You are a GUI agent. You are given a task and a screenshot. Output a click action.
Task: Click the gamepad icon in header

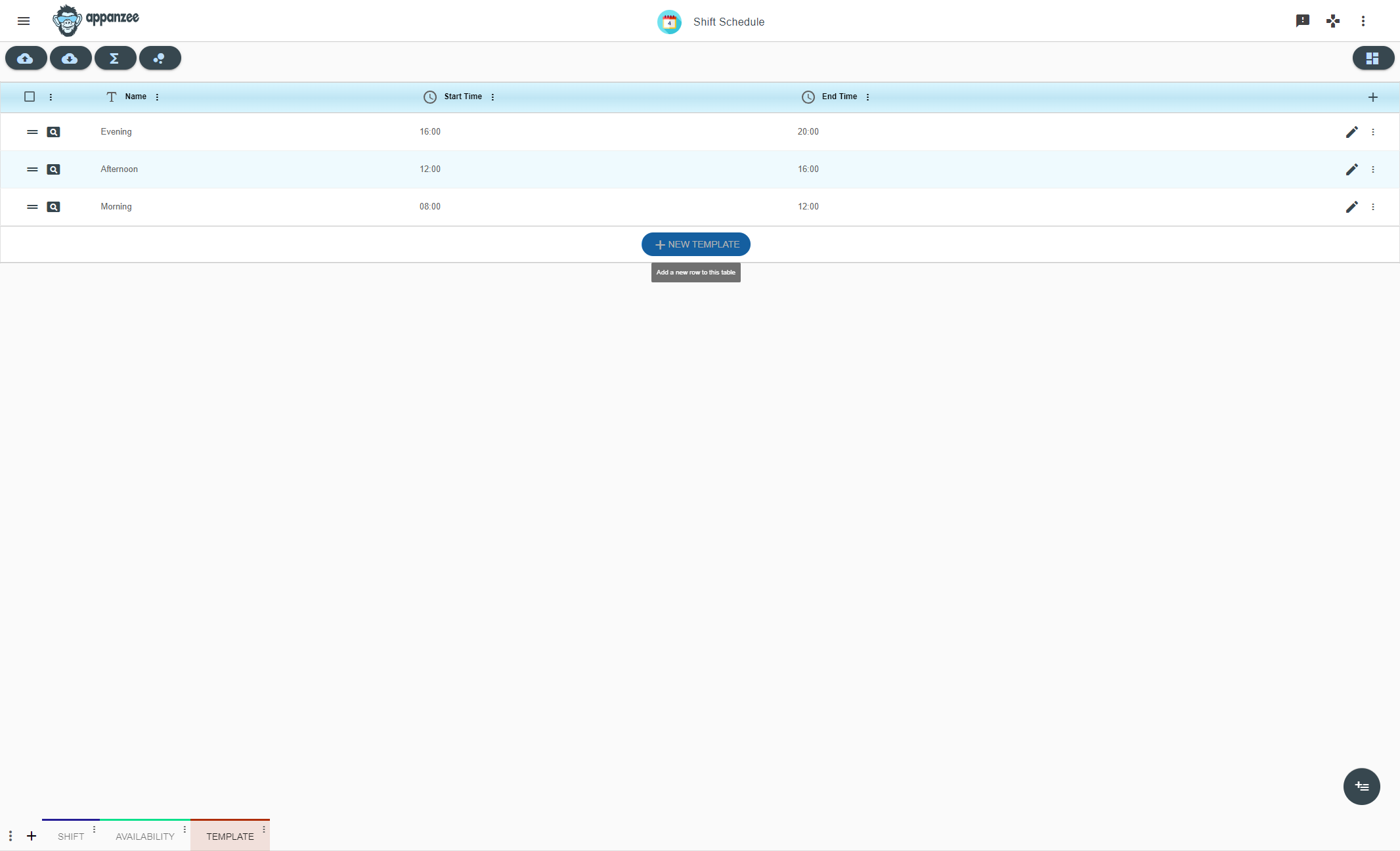point(1333,21)
